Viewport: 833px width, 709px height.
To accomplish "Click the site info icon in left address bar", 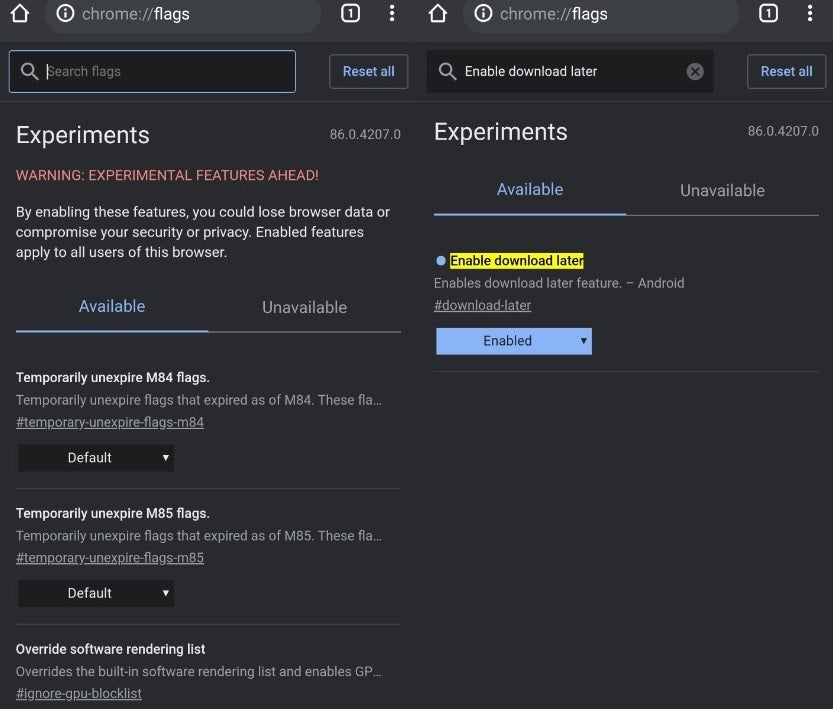I will [65, 13].
